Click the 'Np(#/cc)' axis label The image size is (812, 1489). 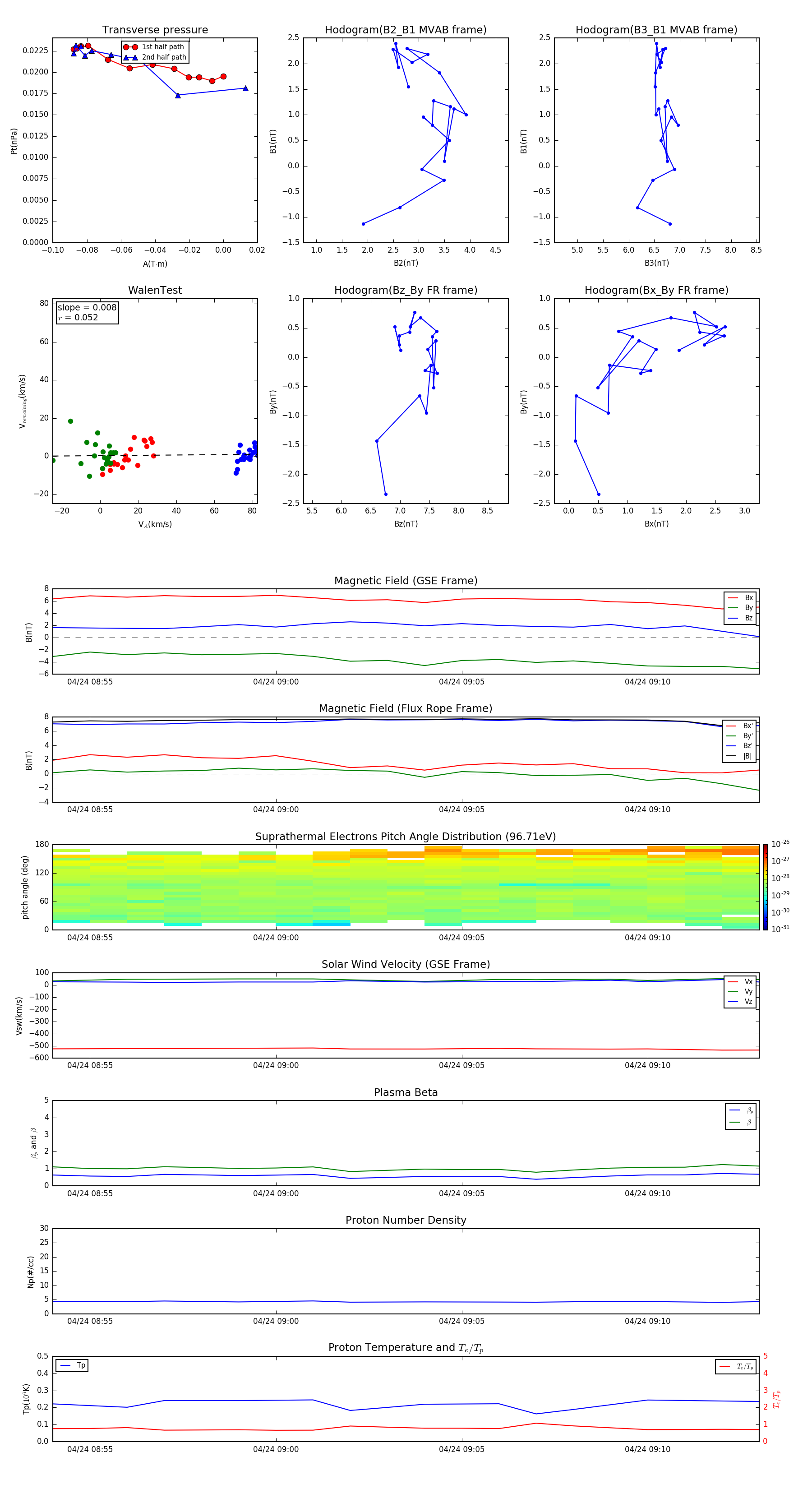[31, 1272]
